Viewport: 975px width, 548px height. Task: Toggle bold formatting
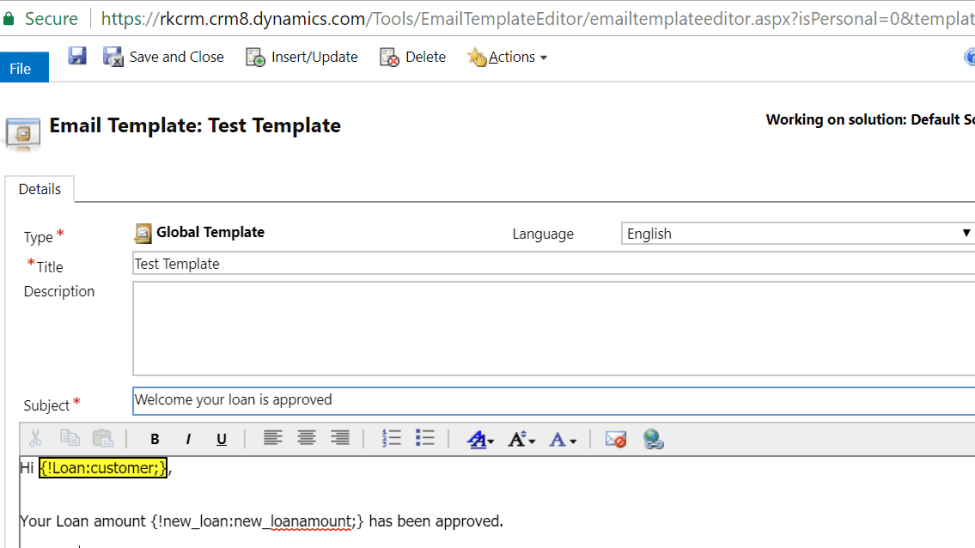(155, 439)
